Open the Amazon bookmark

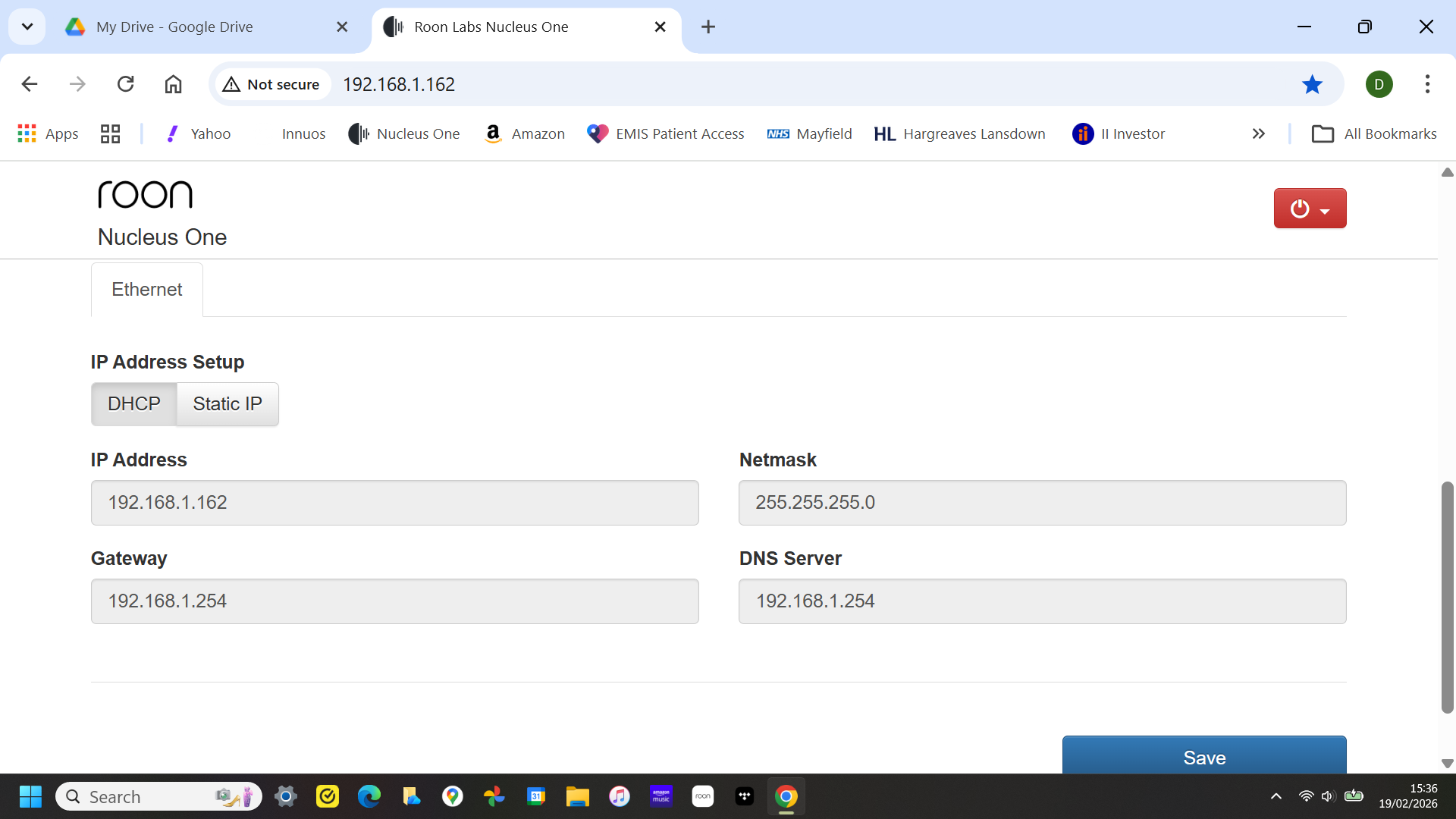525,134
